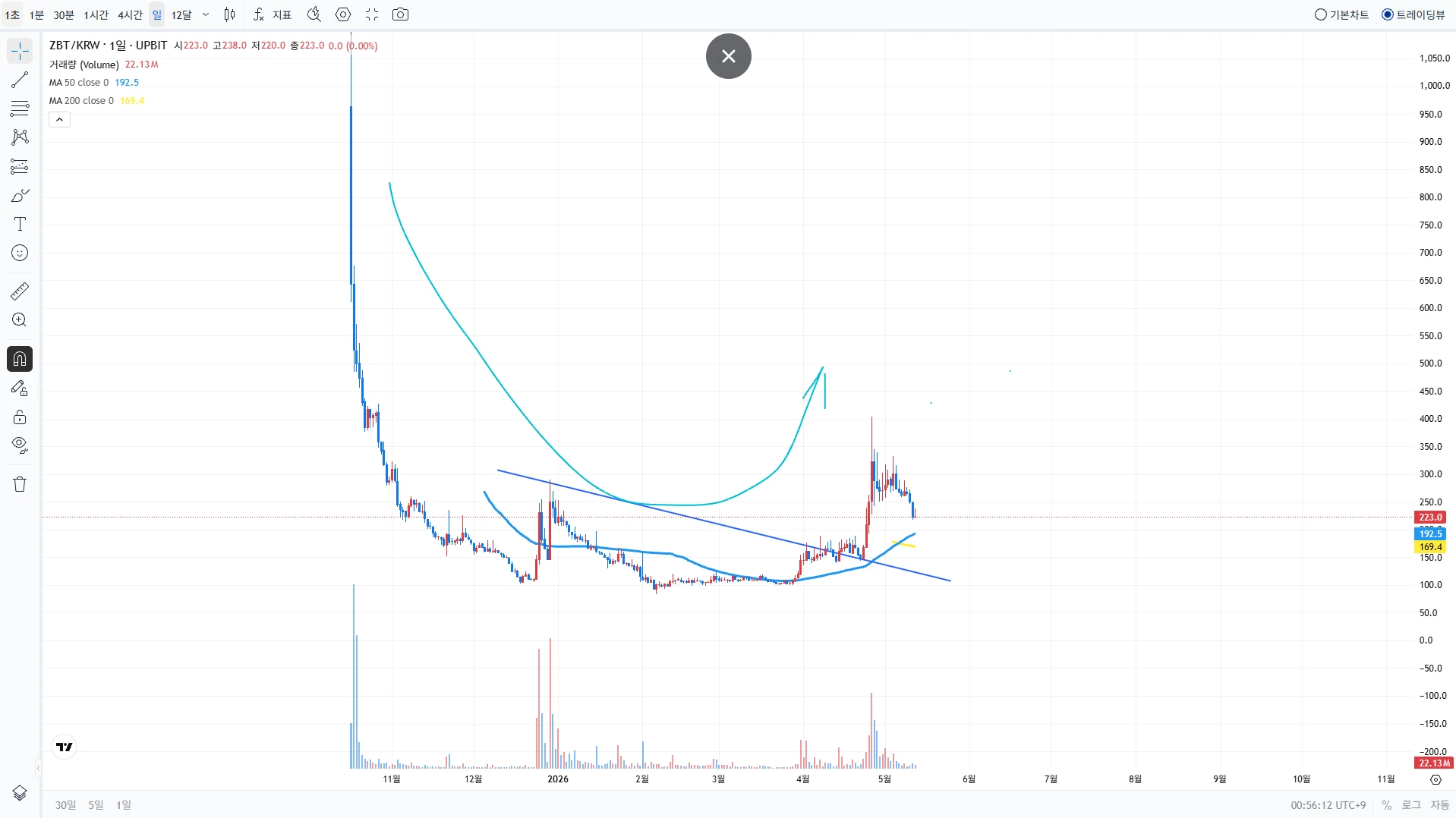Select the crosshair cursor tool

click(x=20, y=51)
